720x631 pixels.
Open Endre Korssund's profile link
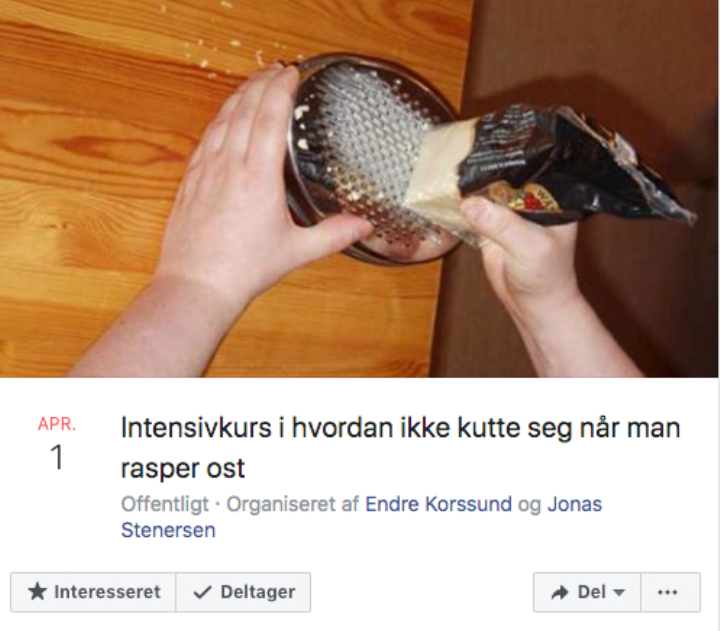tap(438, 504)
